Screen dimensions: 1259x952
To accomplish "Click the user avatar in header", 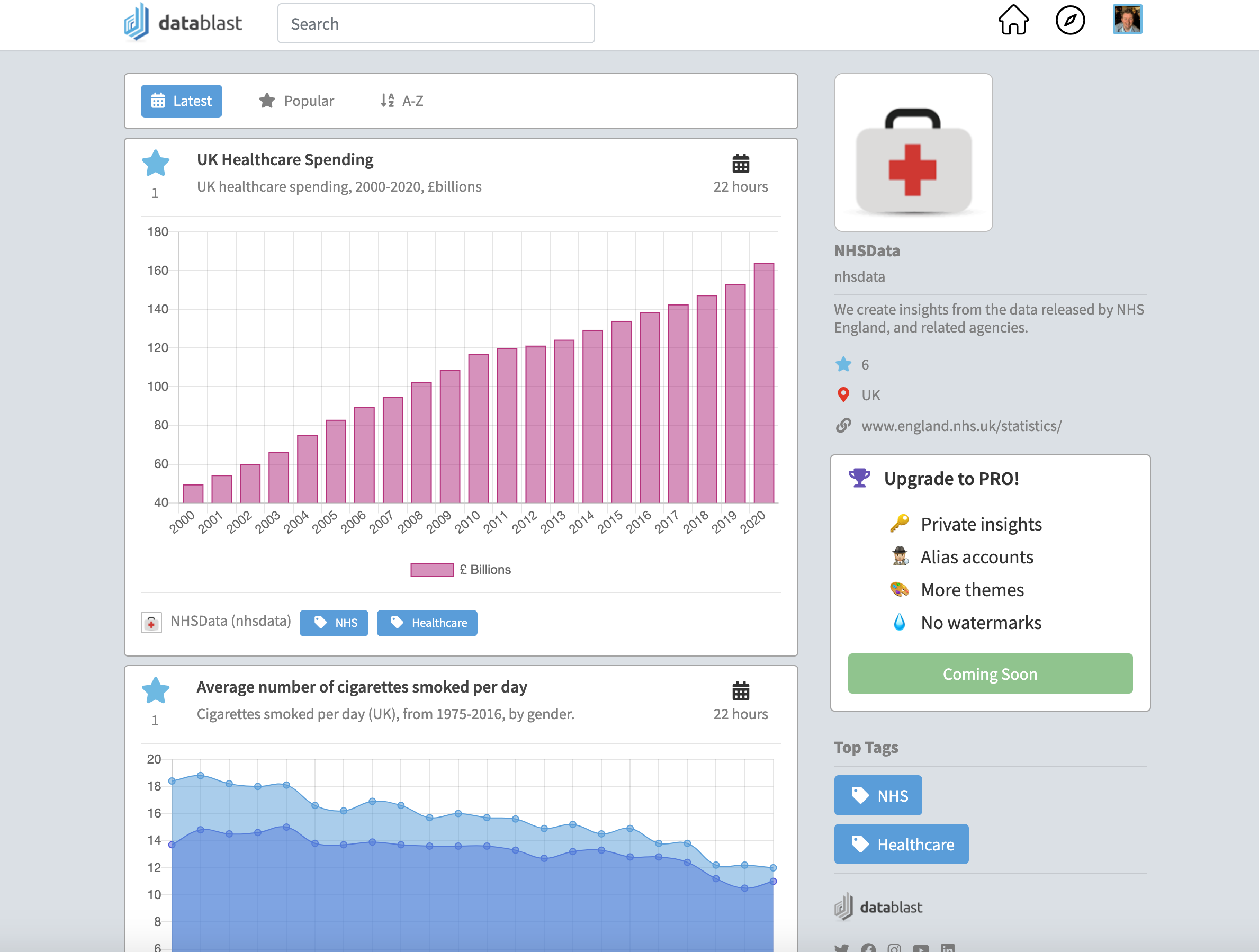I will point(1127,20).
